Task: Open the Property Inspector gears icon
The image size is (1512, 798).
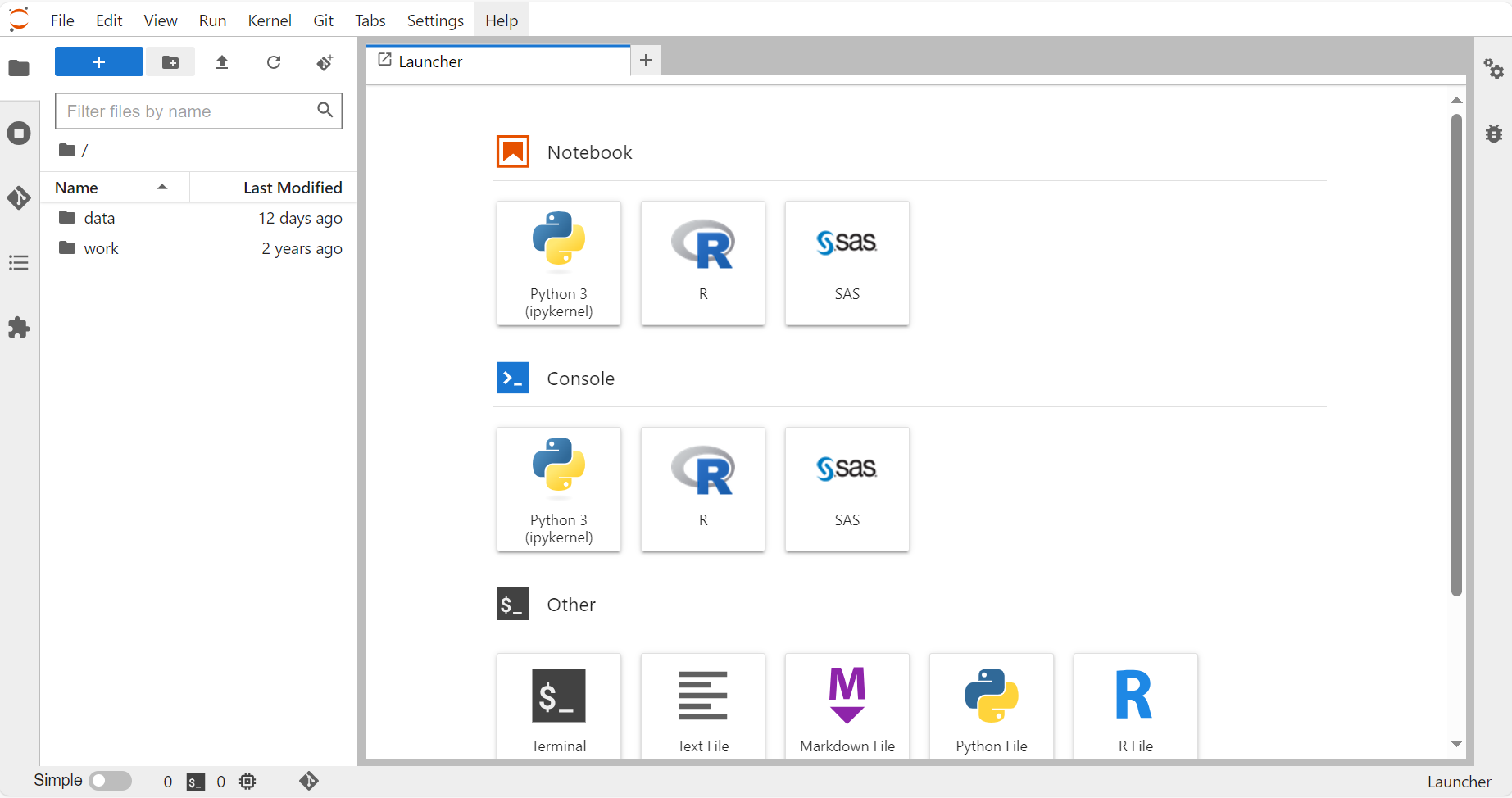Action: point(1493,69)
